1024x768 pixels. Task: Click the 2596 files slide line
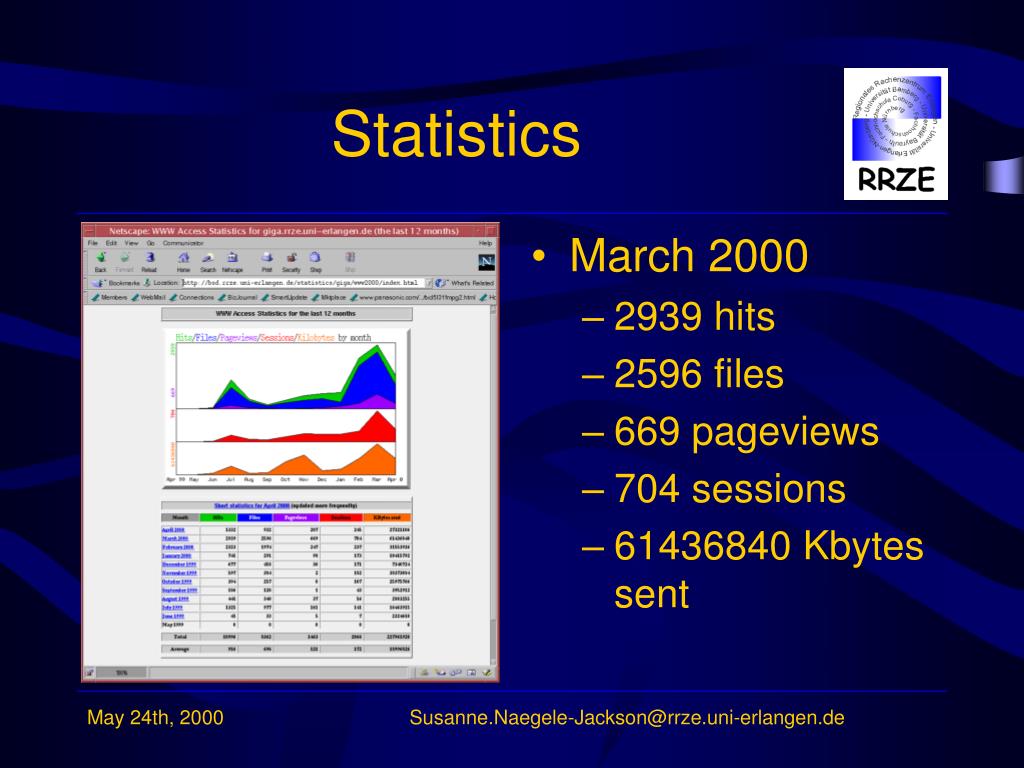pyautogui.click(x=699, y=374)
